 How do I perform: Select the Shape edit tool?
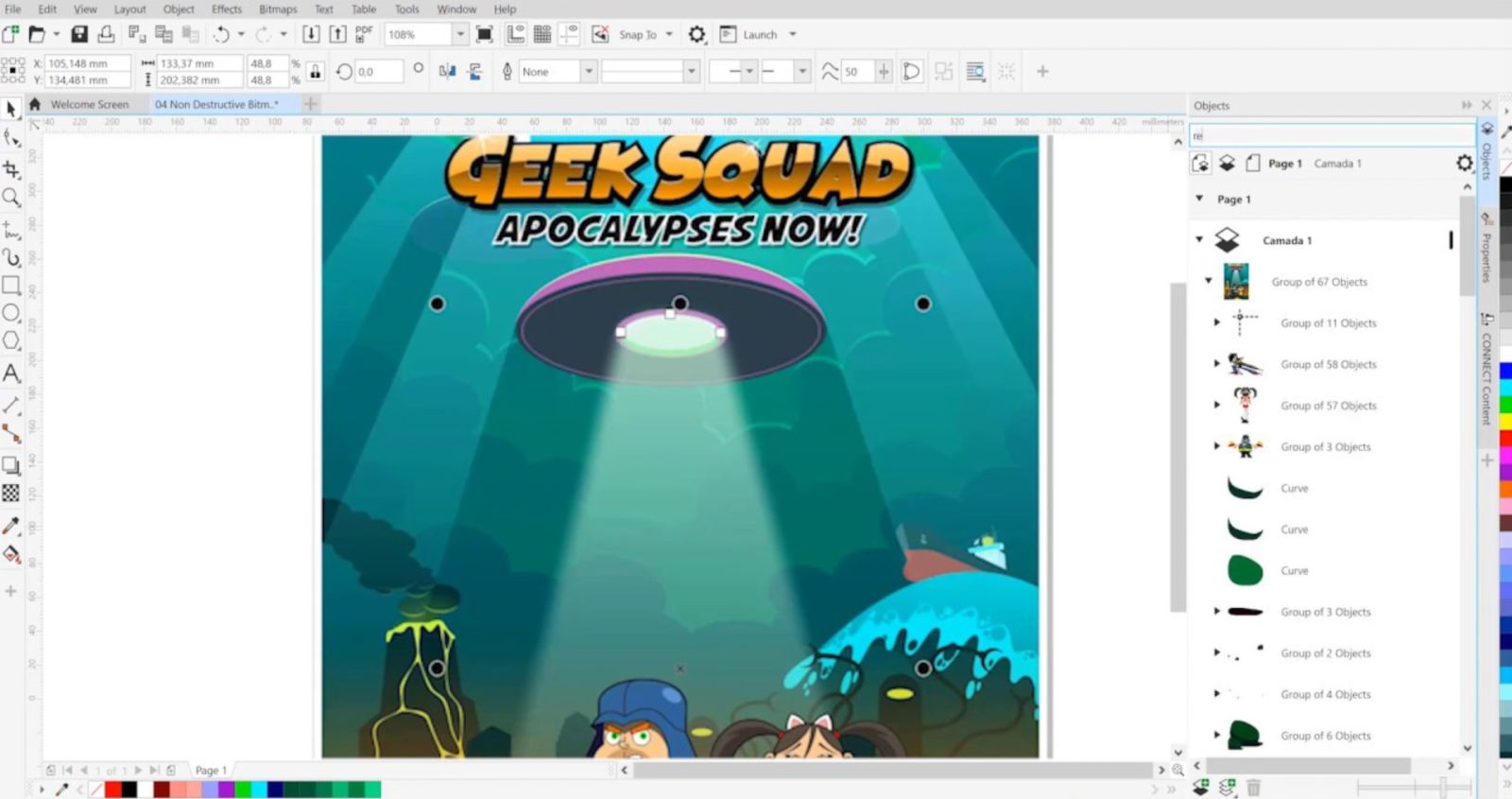(11, 138)
